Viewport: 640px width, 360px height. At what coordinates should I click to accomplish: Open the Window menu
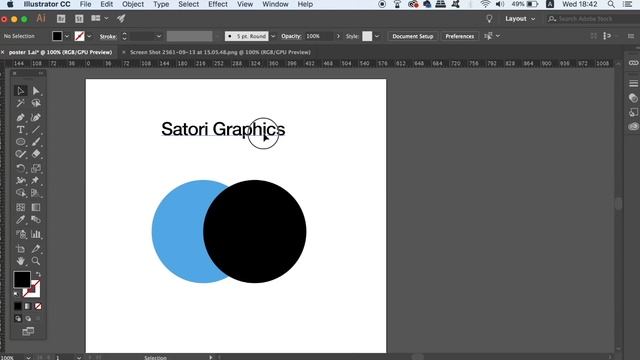click(275, 4)
